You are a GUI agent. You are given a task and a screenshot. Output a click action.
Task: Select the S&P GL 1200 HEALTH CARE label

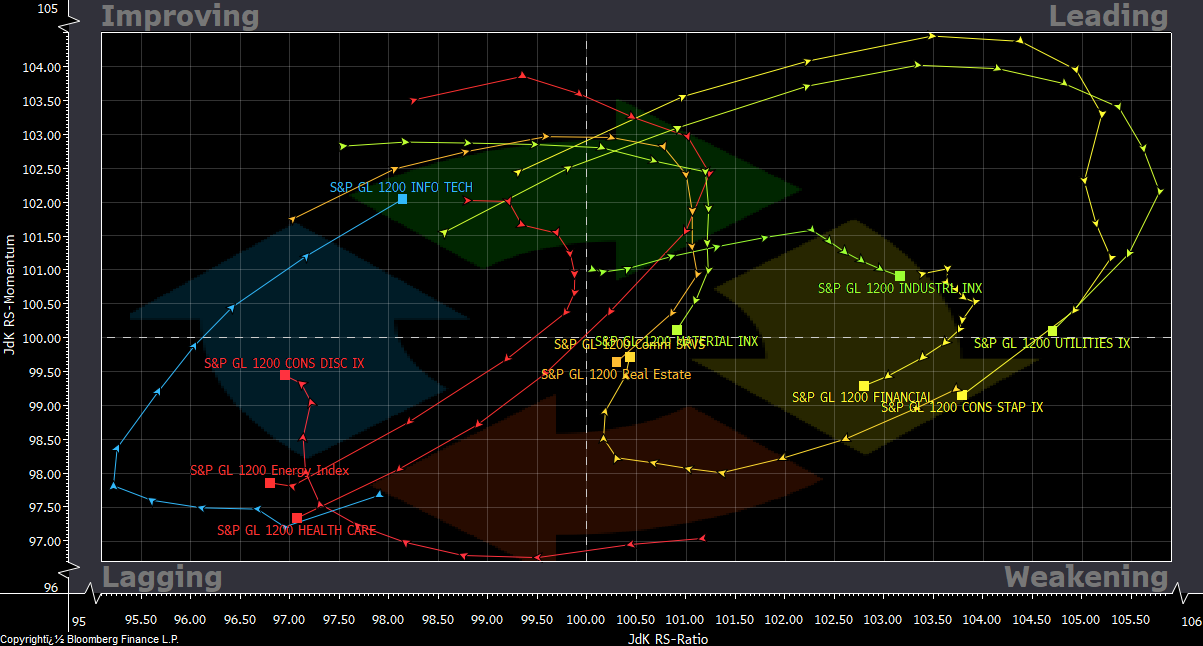[297, 530]
